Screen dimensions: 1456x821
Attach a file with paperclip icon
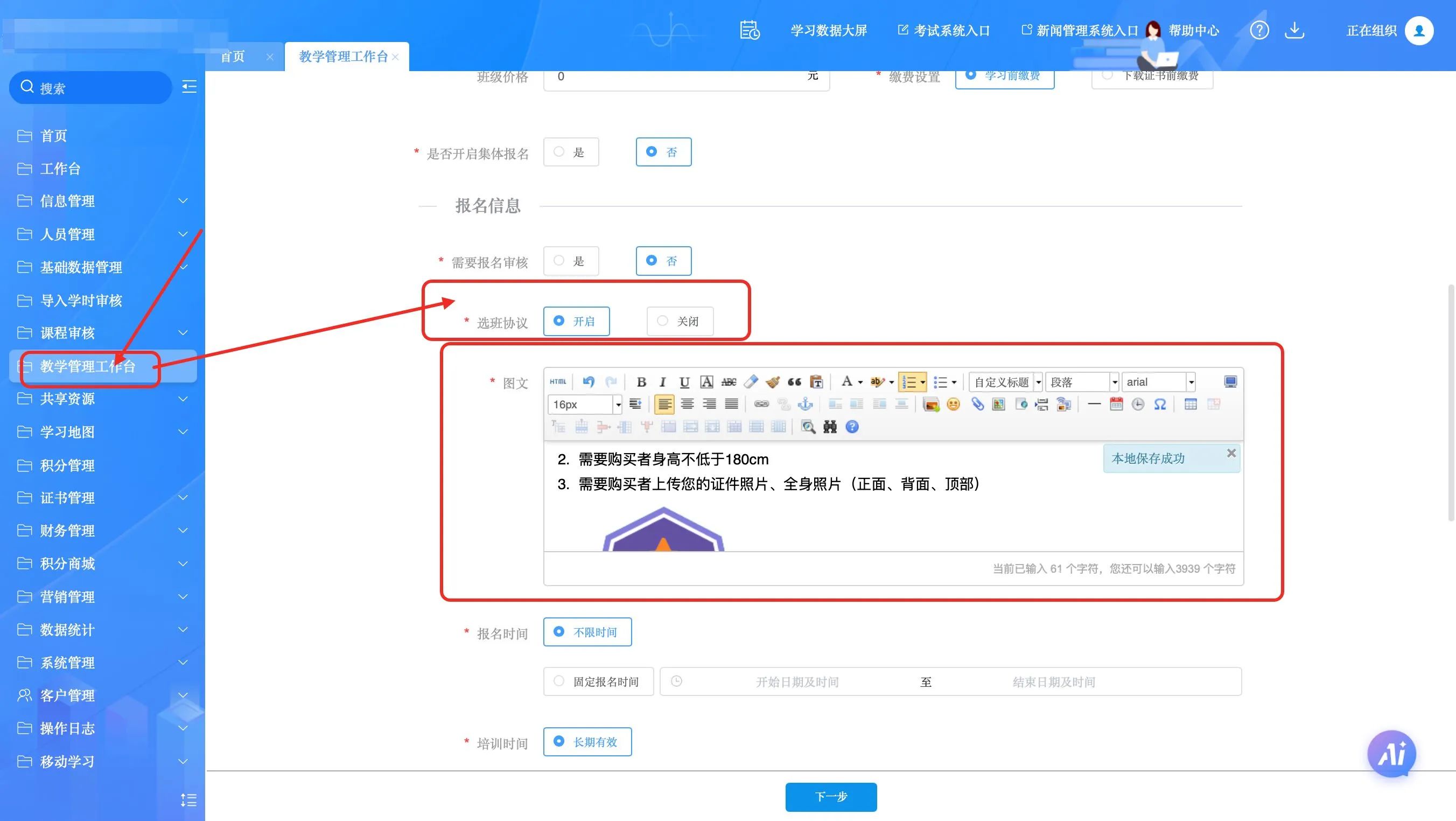(977, 403)
